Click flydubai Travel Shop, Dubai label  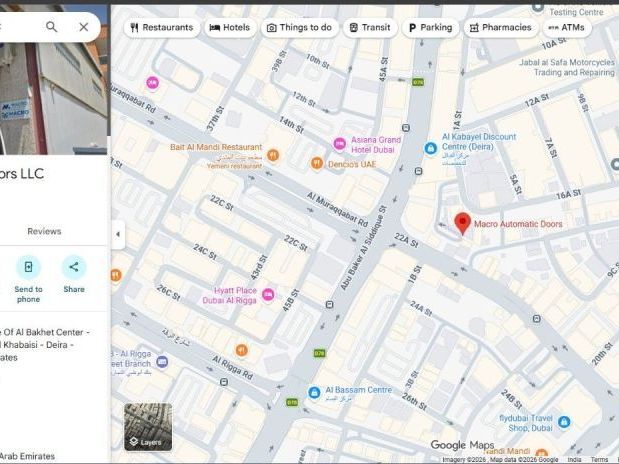[526, 423]
